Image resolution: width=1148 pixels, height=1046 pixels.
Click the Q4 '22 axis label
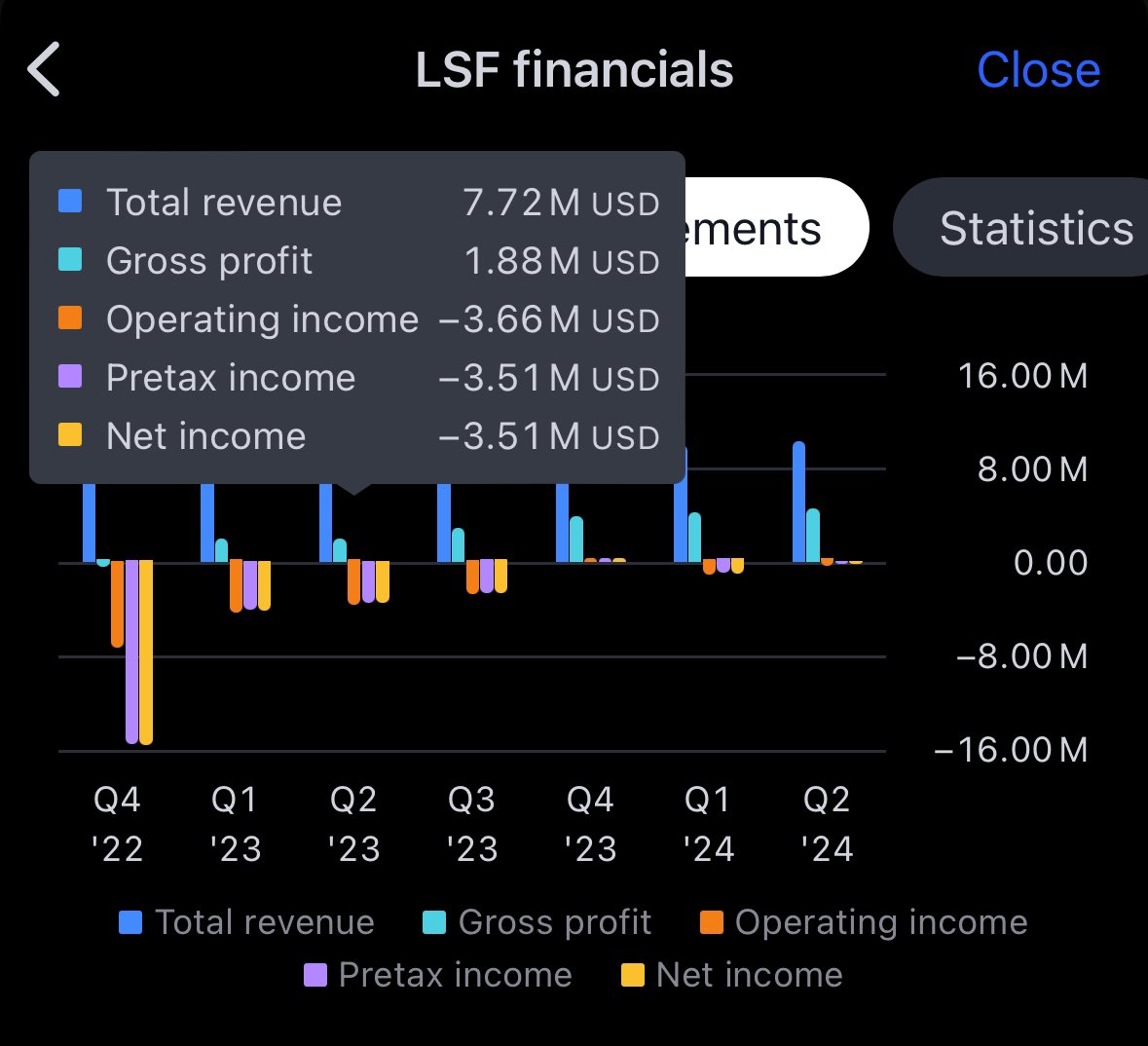117,824
